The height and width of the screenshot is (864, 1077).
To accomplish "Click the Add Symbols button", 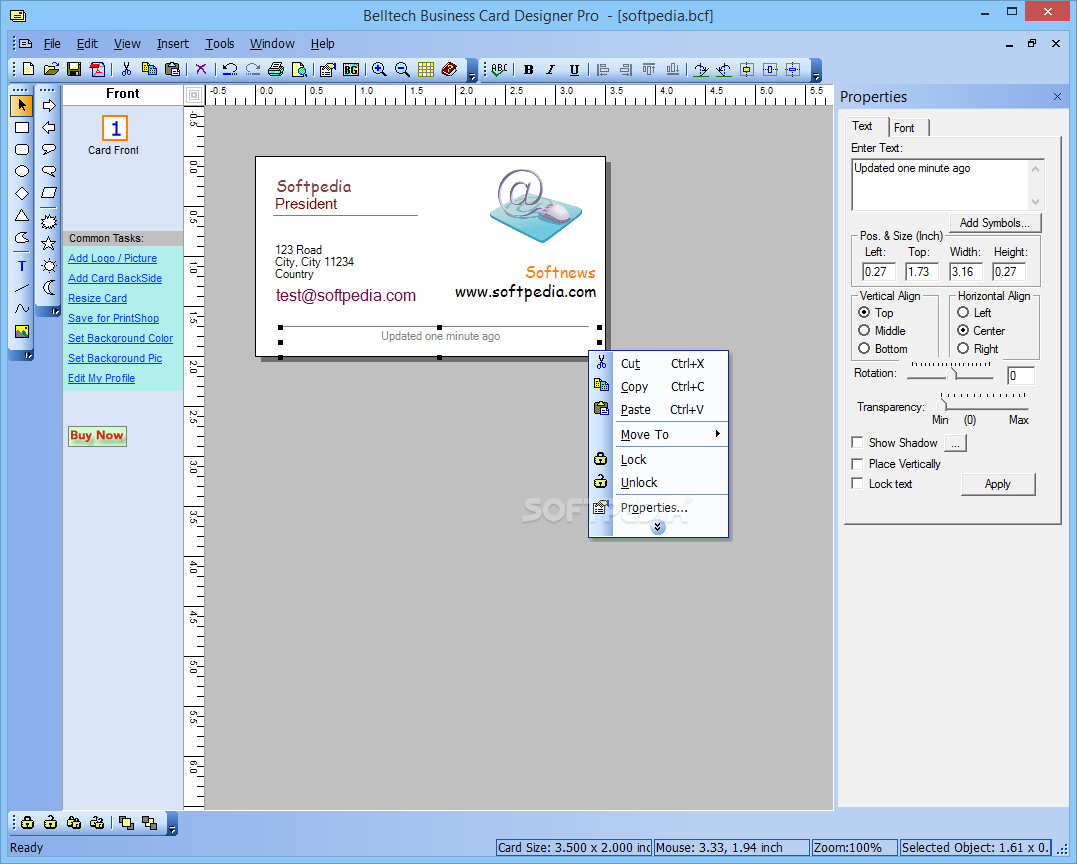I will point(995,223).
